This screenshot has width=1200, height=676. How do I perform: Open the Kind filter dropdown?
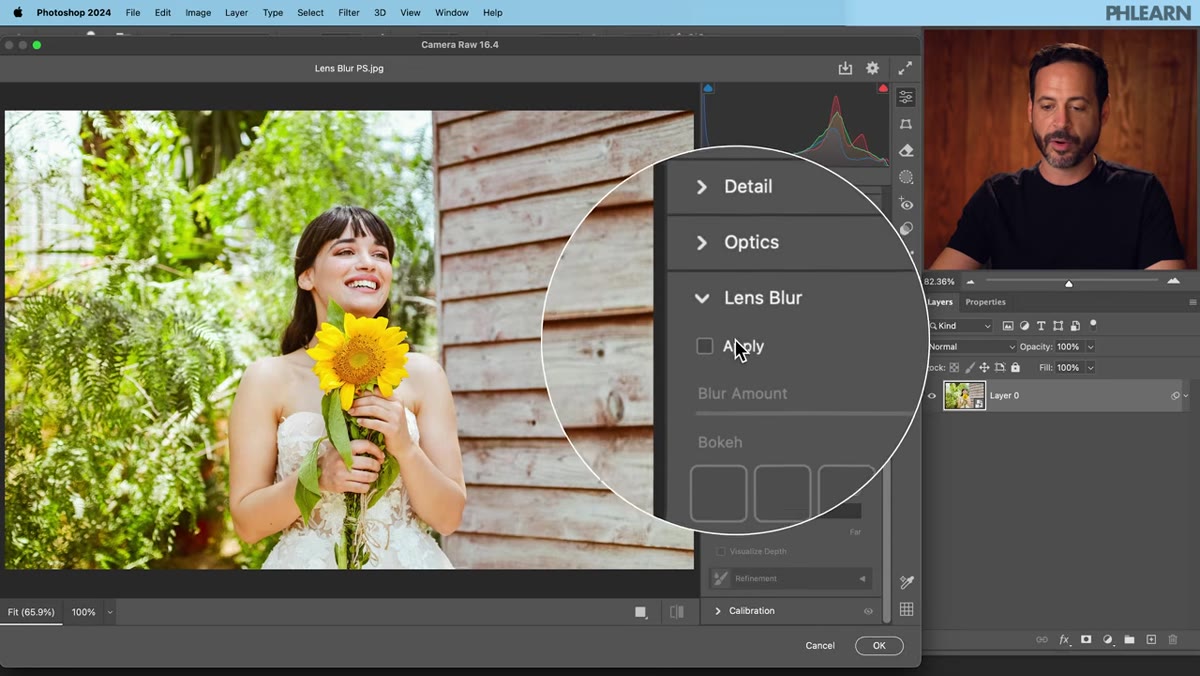click(x=961, y=326)
